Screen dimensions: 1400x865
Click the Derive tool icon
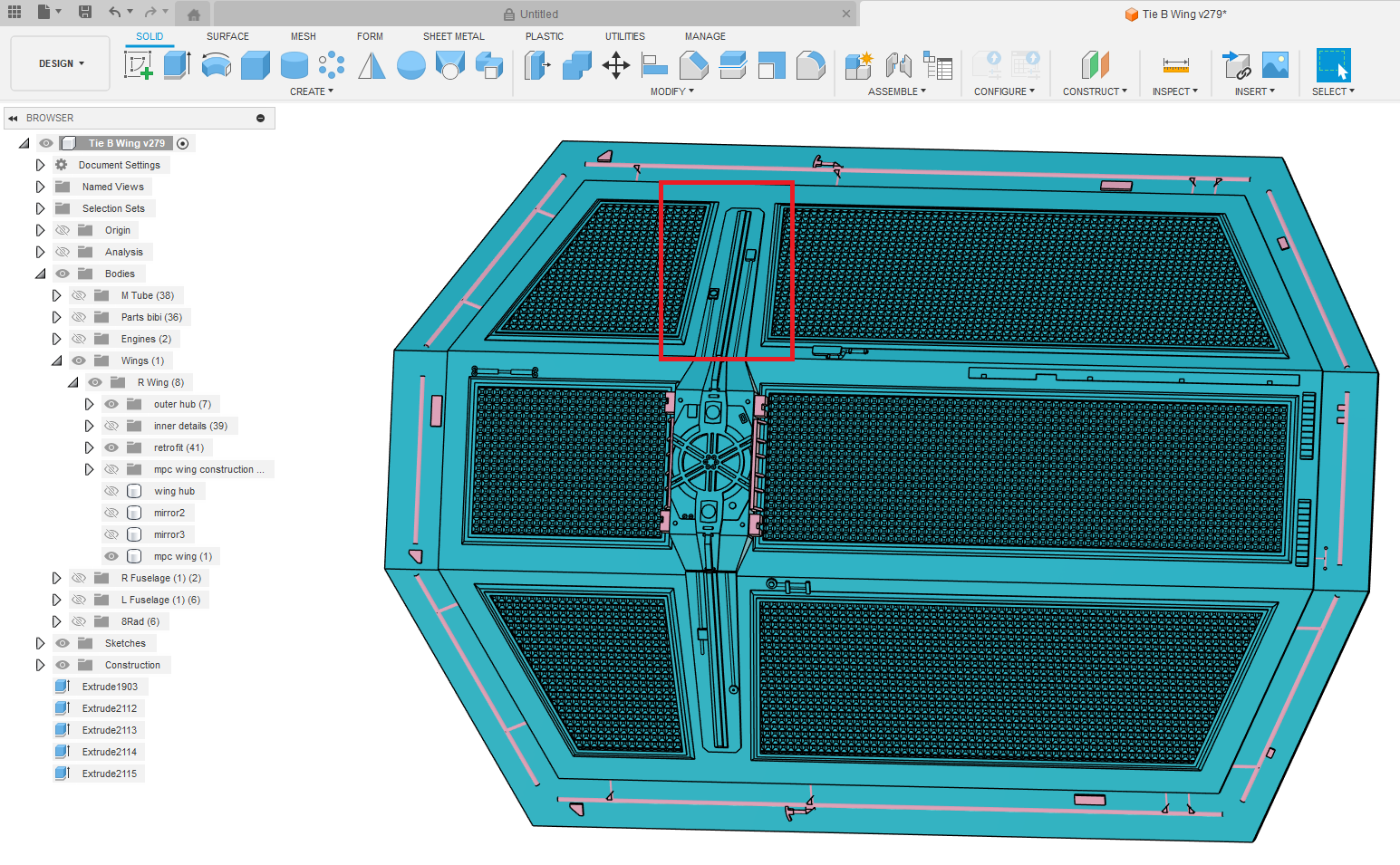tap(488, 65)
